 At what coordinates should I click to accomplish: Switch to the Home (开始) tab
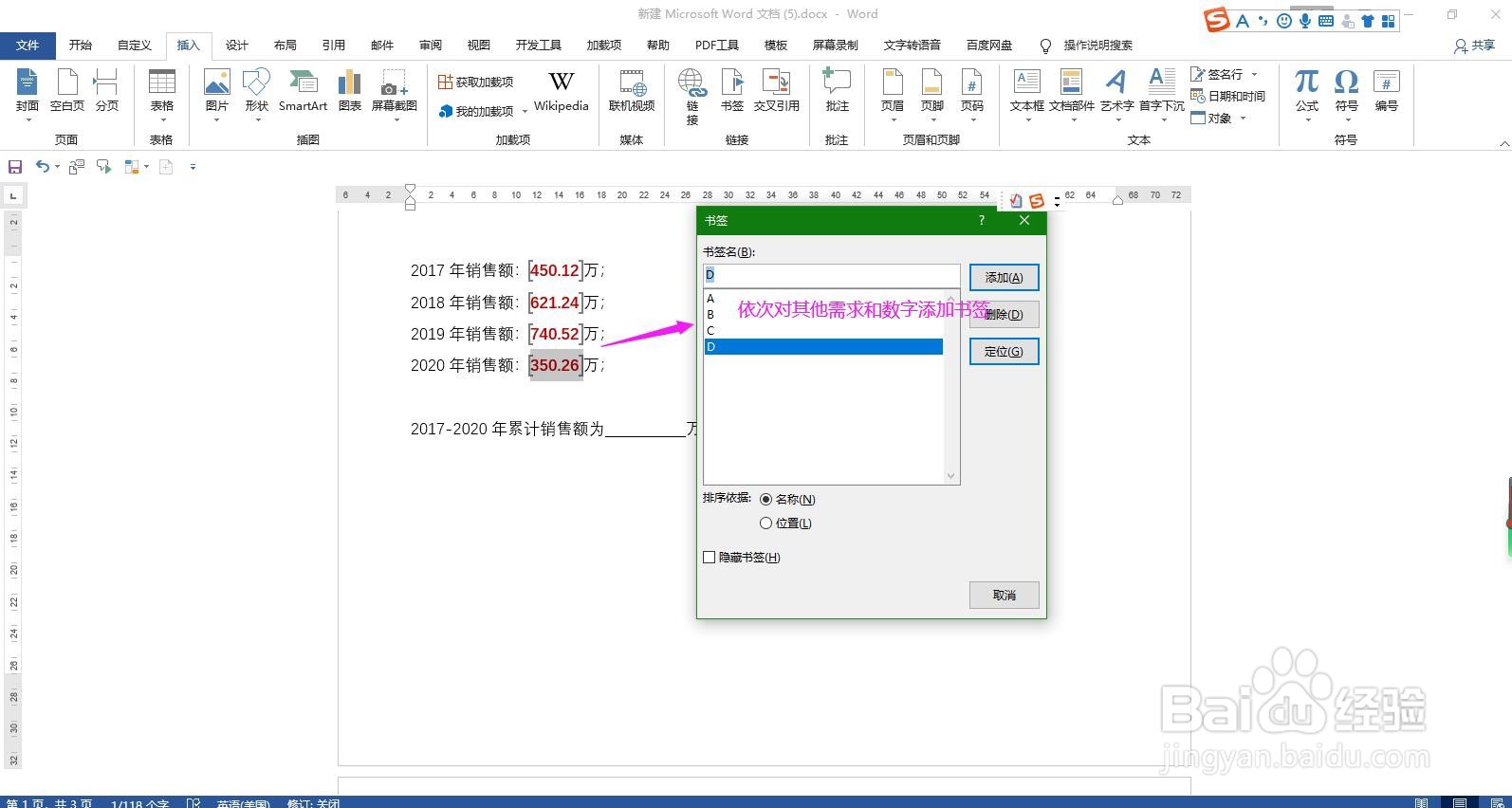[81, 46]
